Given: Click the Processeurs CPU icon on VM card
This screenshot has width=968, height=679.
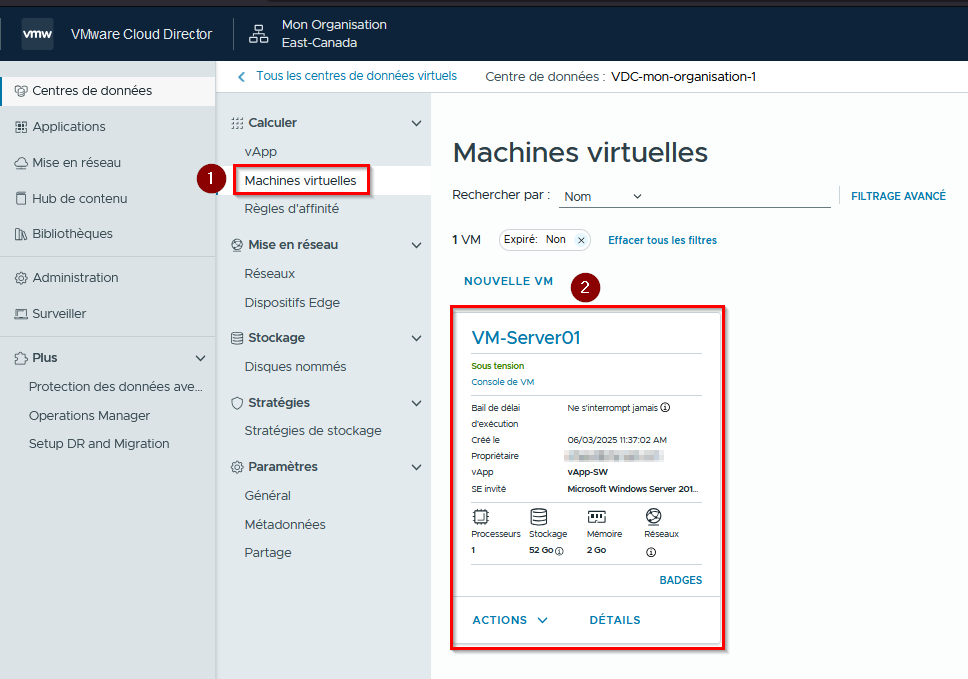Looking at the screenshot, I should [480, 516].
